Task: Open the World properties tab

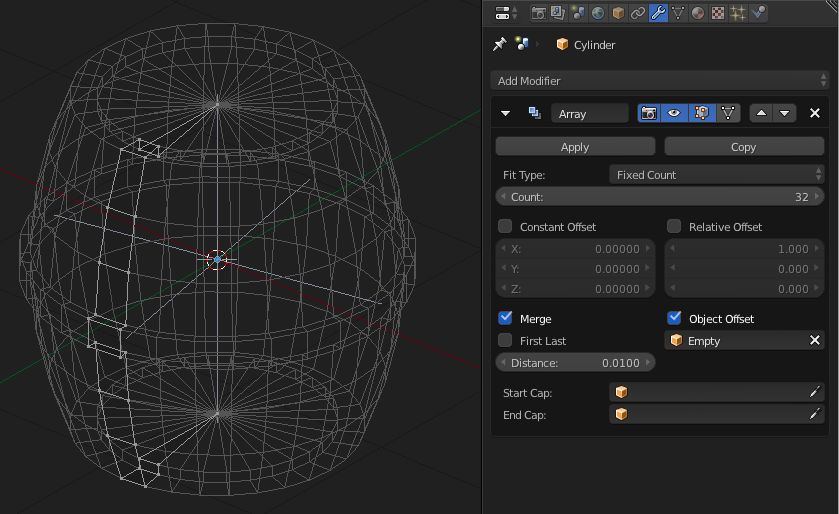Action: pos(598,13)
